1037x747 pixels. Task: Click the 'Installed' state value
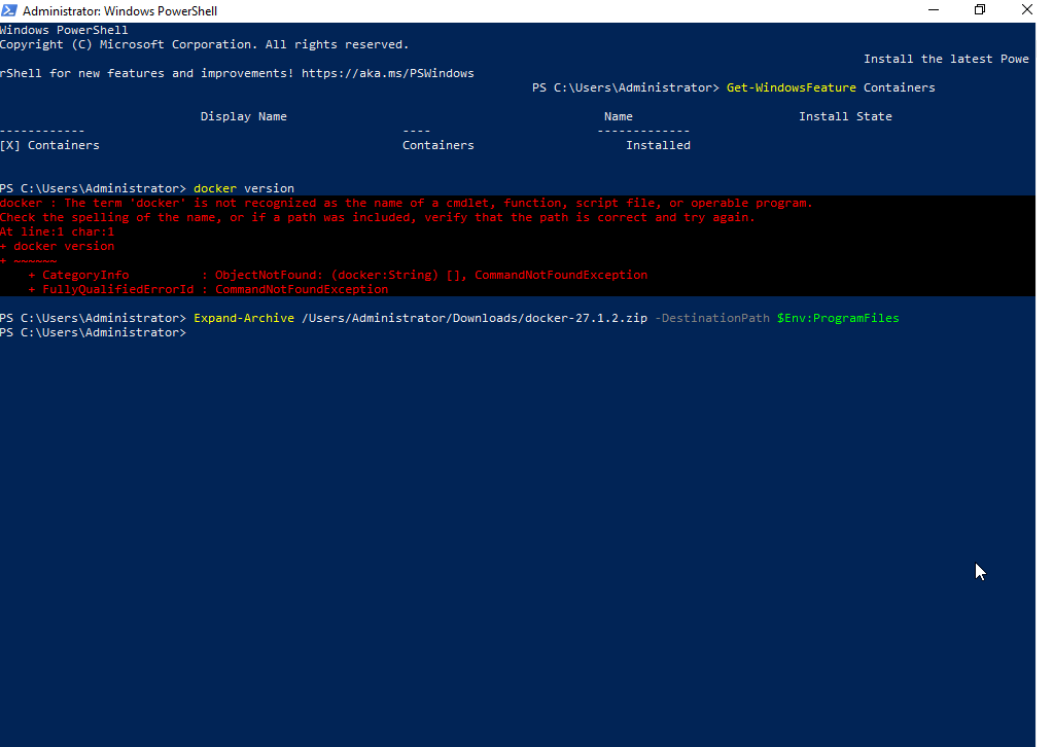658,145
